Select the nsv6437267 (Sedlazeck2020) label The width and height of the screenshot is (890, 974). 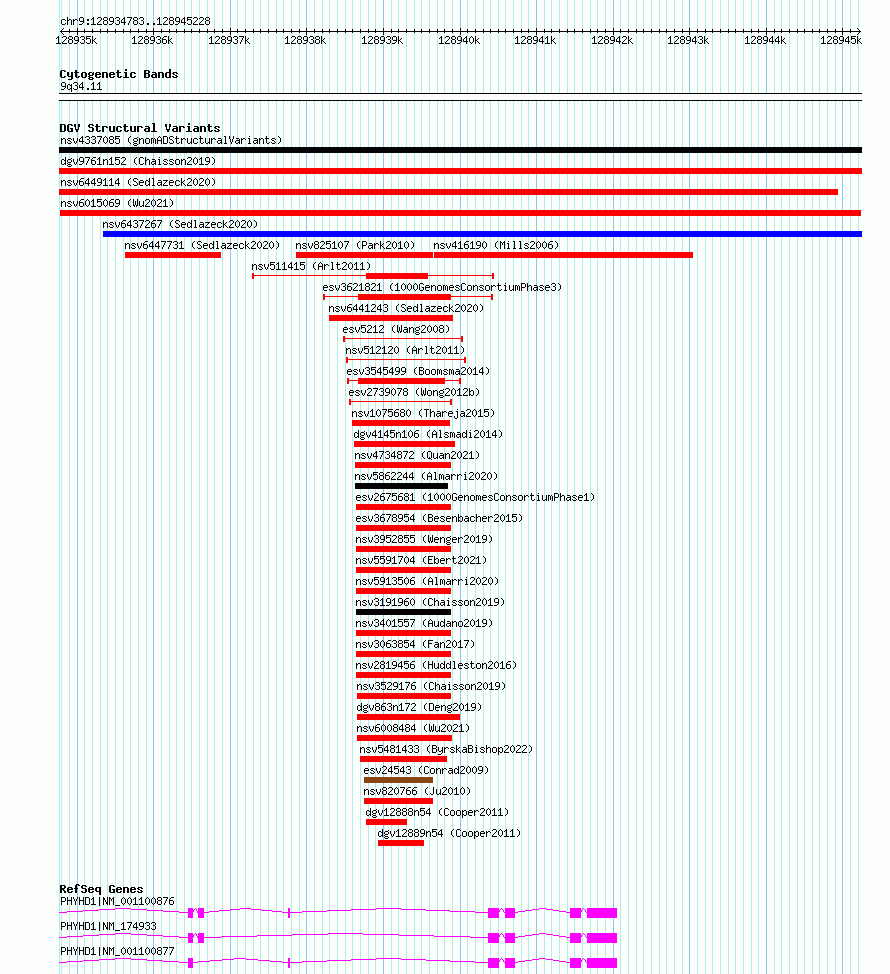(180, 224)
